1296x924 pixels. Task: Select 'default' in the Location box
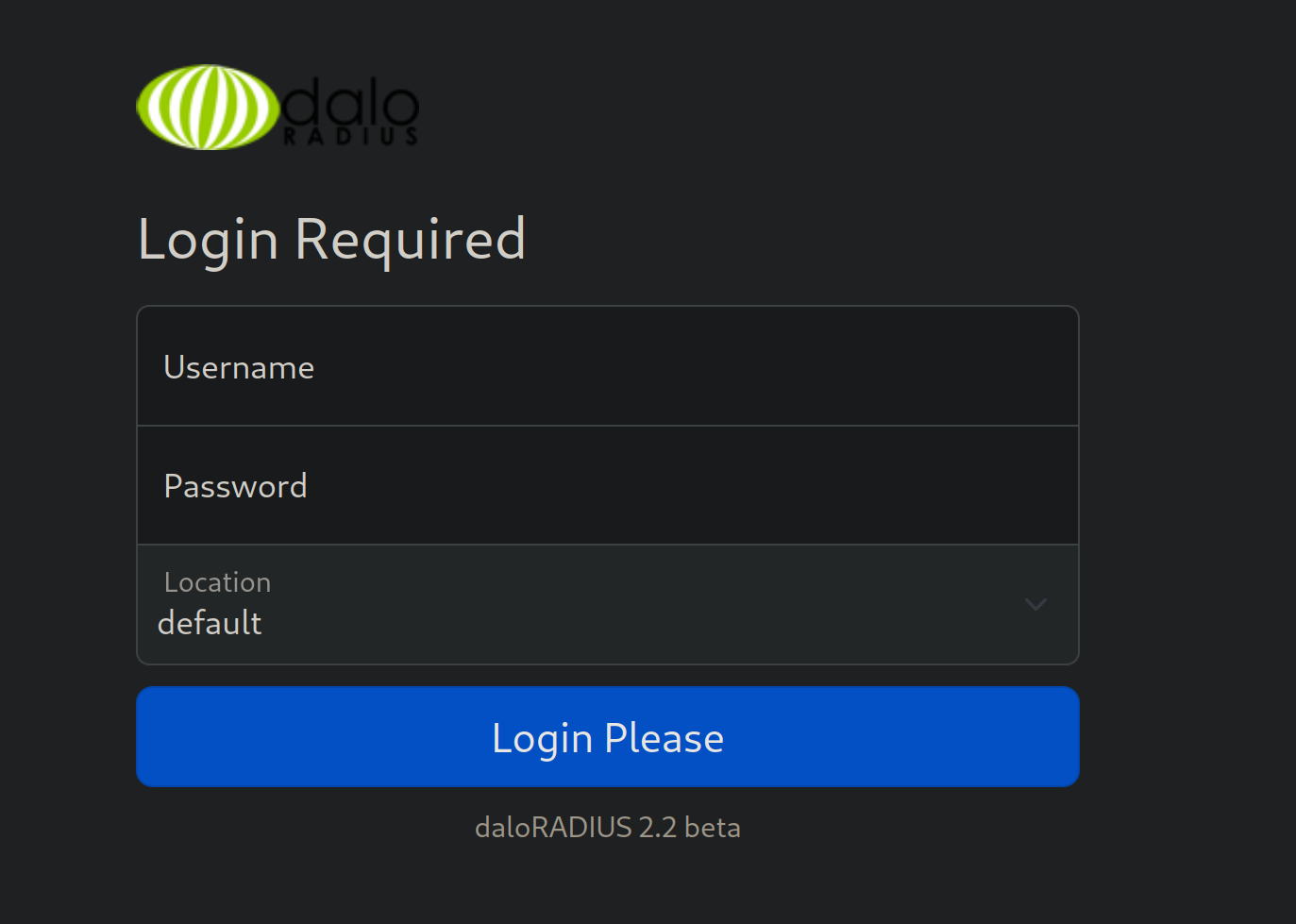click(x=210, y=623)
